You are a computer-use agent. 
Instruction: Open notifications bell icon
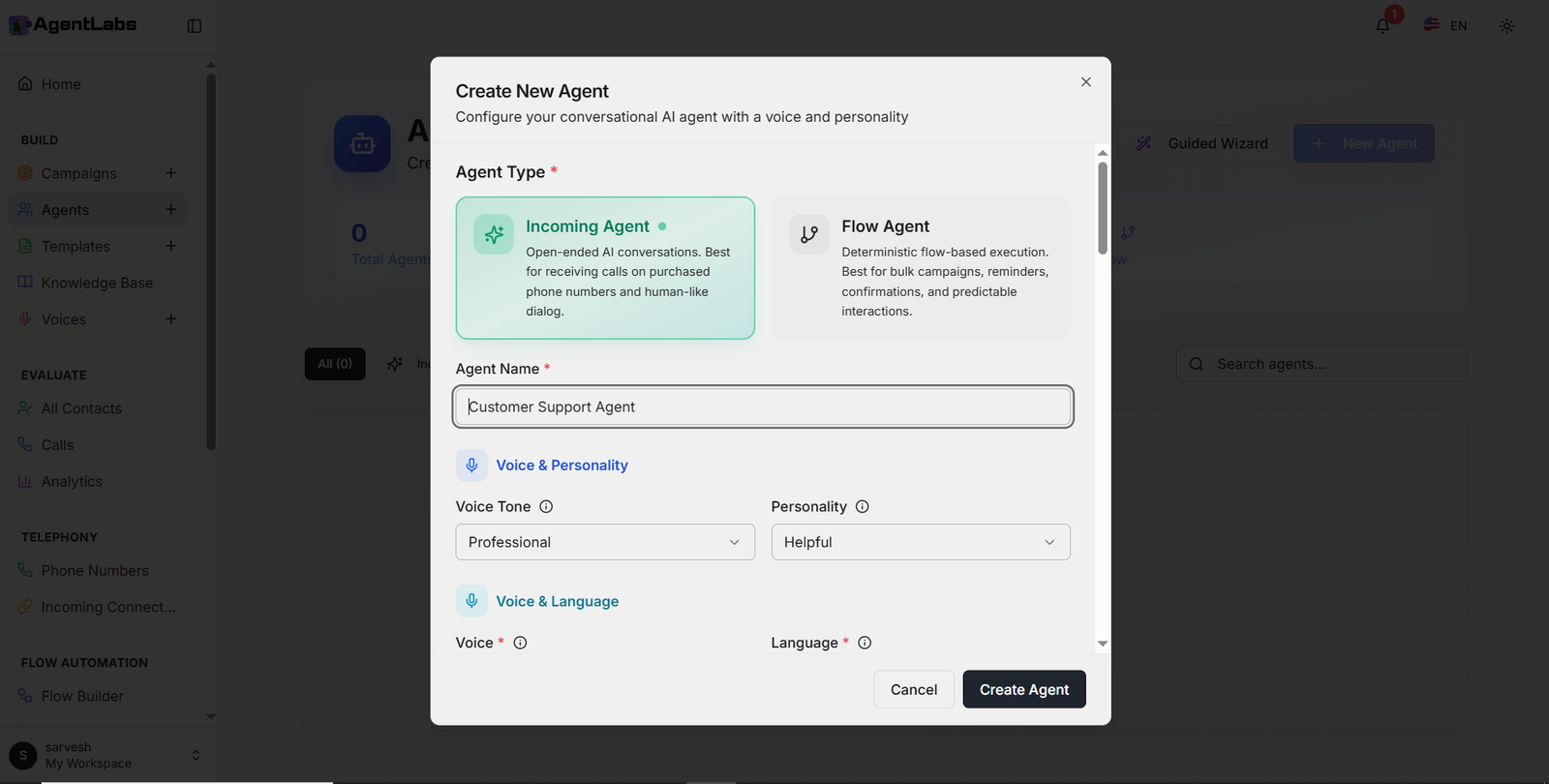[1382, 26]
